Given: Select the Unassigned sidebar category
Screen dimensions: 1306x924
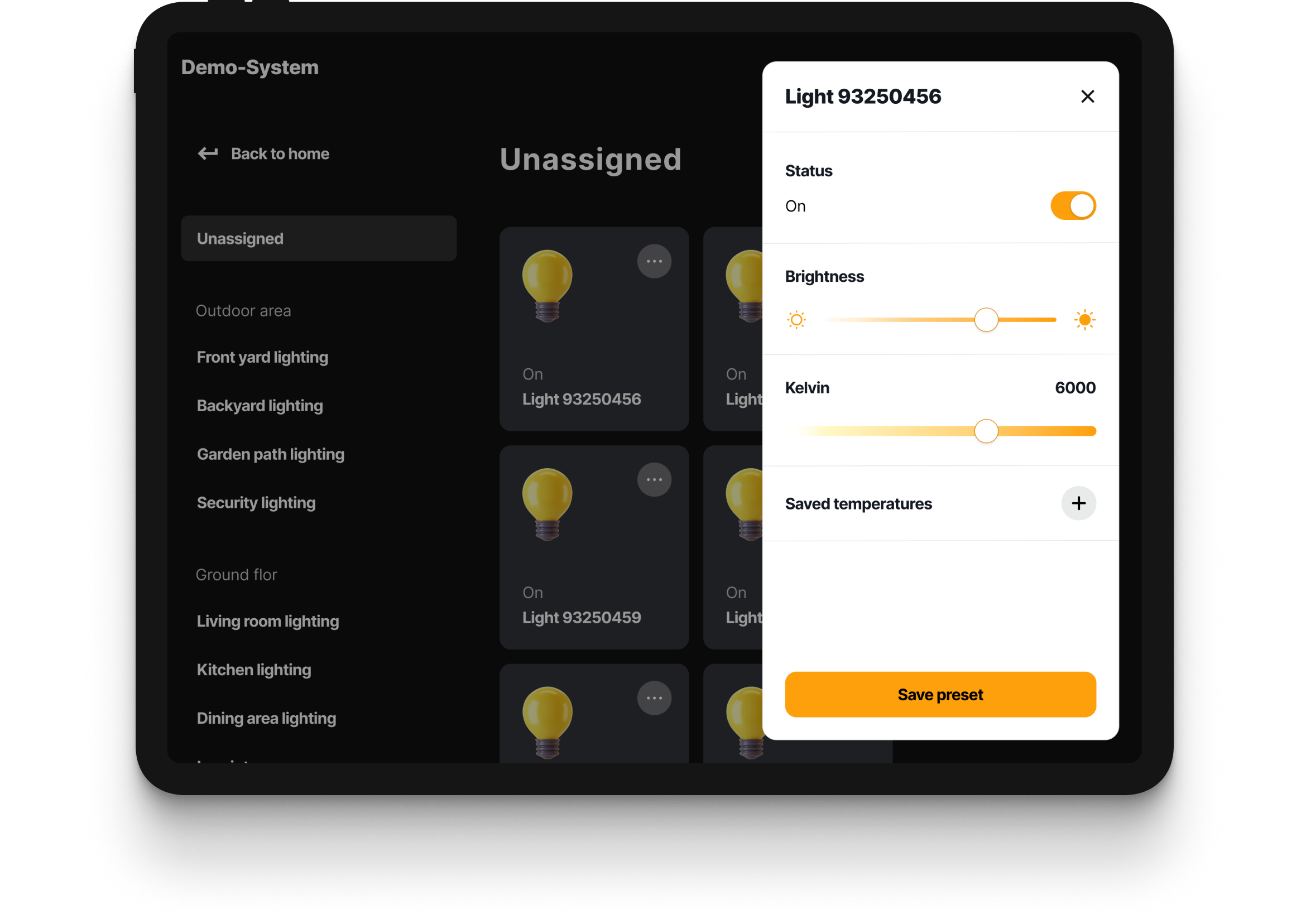Looking at the screenshot, I should click(x=316, y=238).
